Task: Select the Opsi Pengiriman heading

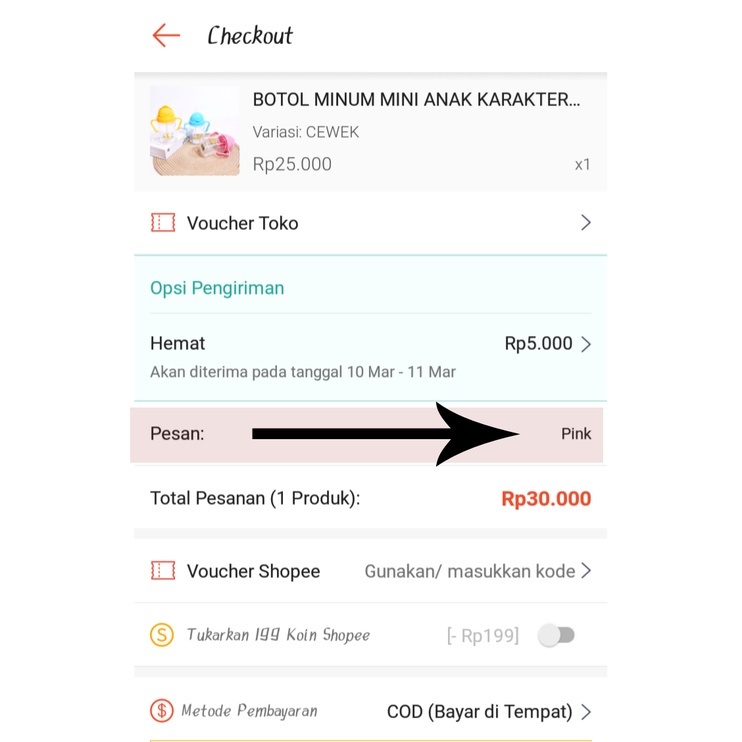Action: (x=217, y=288)
